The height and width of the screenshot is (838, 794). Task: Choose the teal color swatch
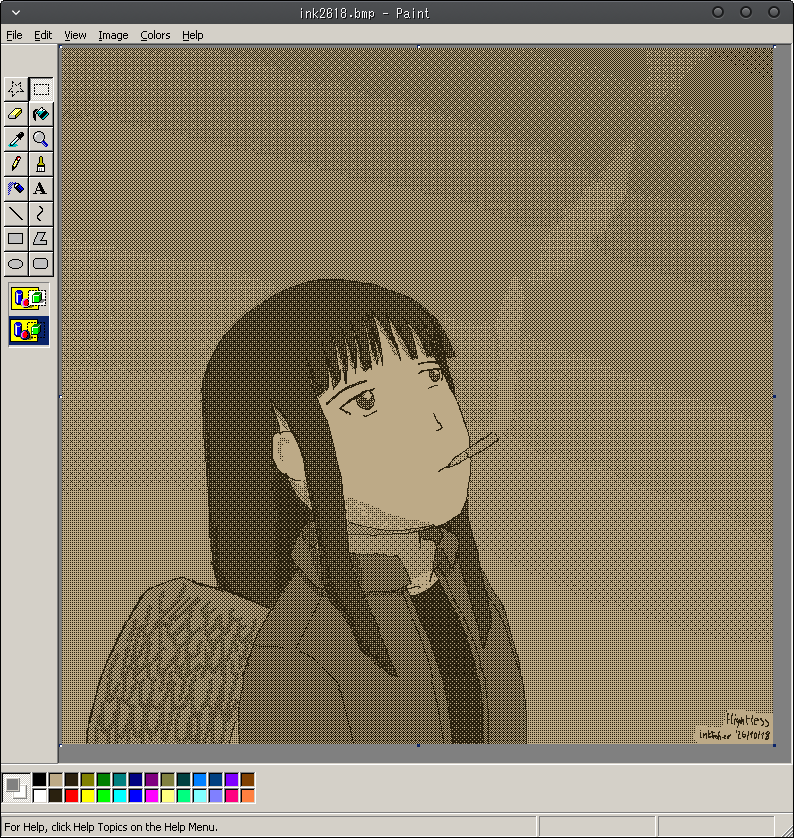click(120, 780)
